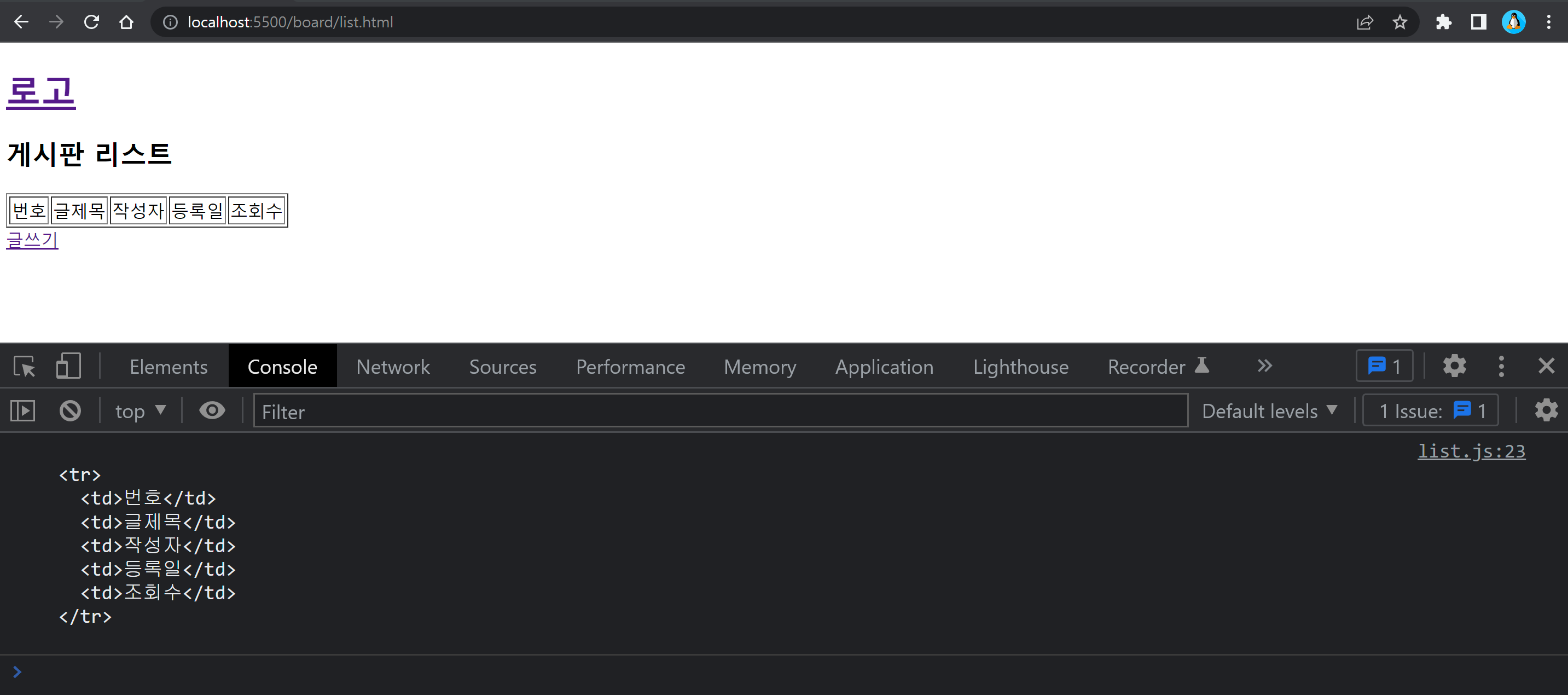Switch to the Console tab
The height and width of the screenshot is (695, 1568).
coord(282,367)
